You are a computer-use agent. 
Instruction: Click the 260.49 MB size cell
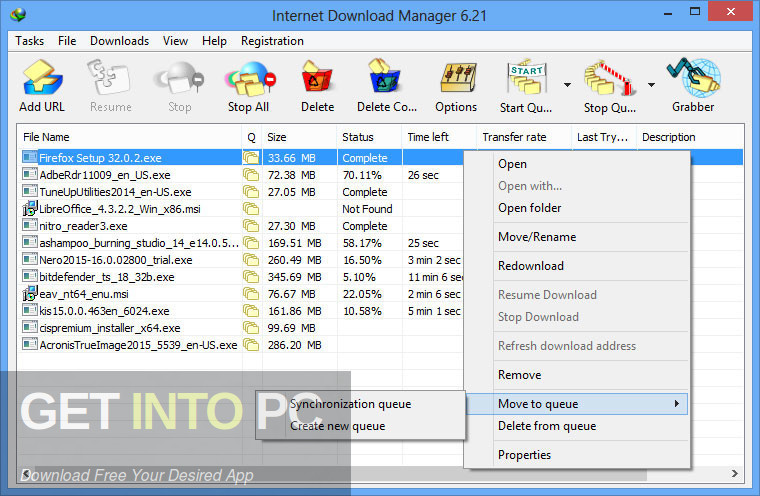(295, 260)
